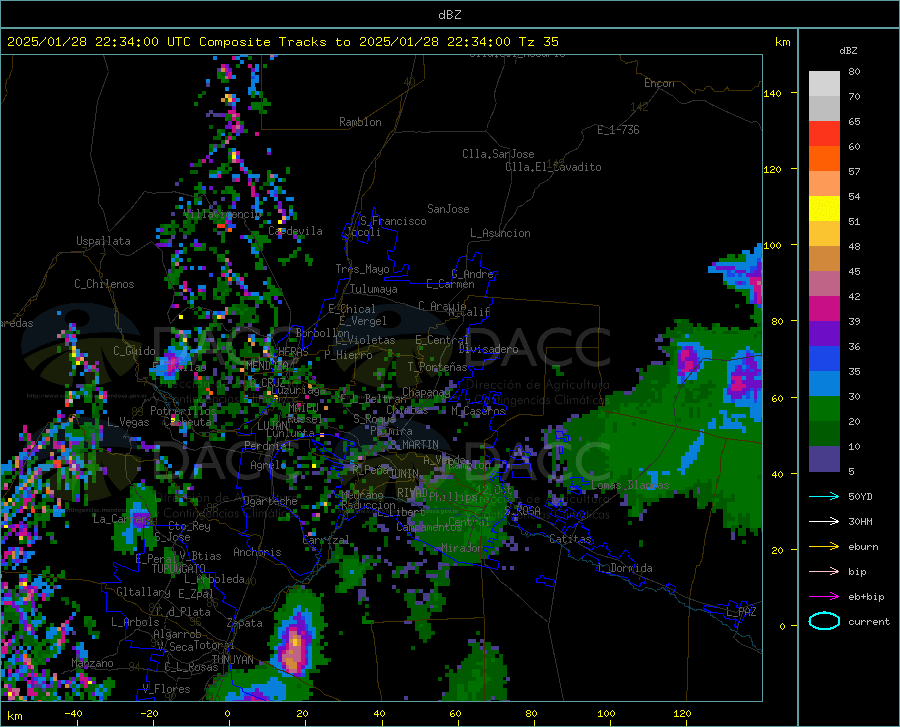This screenshot has height=727, width=900.
Task: Click the dBZ label above the color scale
Action: (848, 50)
